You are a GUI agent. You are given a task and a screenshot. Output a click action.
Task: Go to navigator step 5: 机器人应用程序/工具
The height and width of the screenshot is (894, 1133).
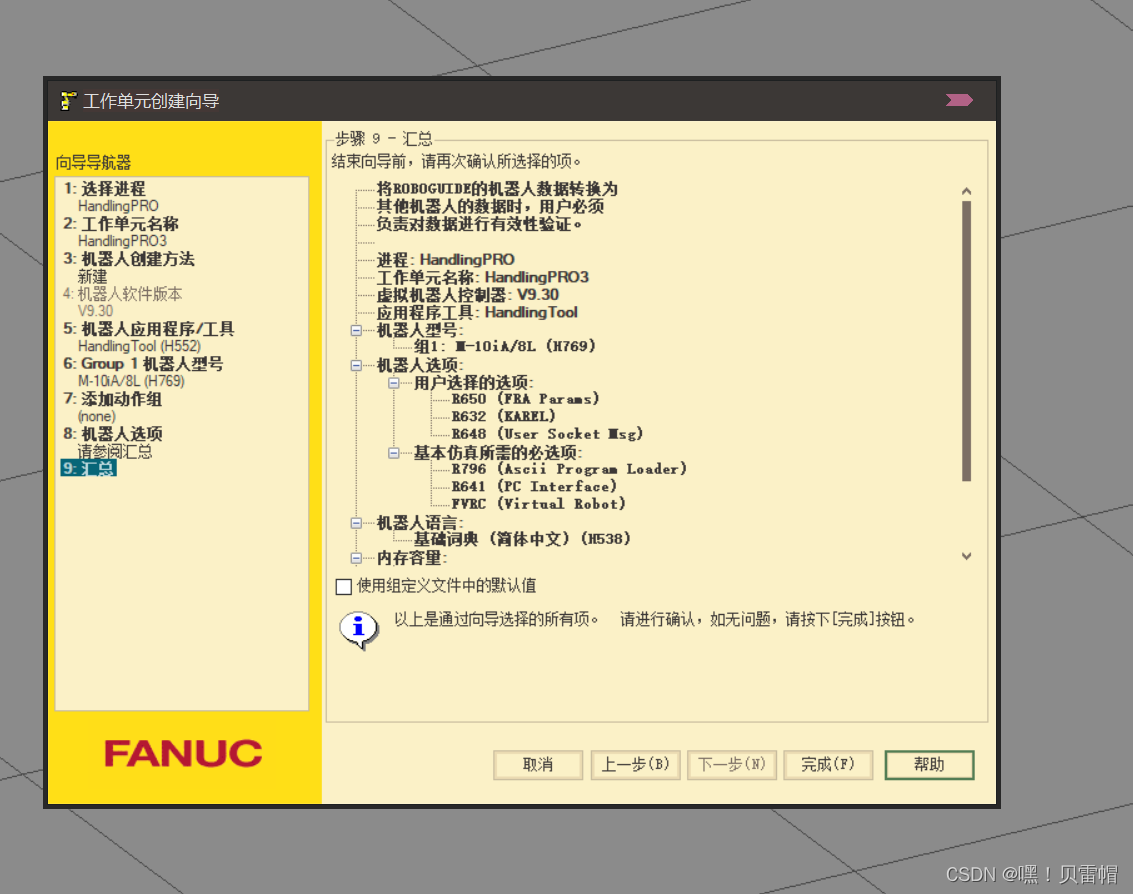point(148,329)
